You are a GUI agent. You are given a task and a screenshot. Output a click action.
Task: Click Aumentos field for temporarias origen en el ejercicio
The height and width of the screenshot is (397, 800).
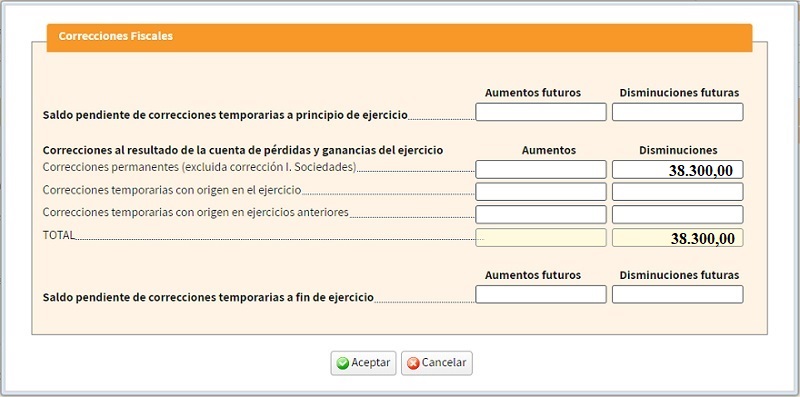[541, 192]
